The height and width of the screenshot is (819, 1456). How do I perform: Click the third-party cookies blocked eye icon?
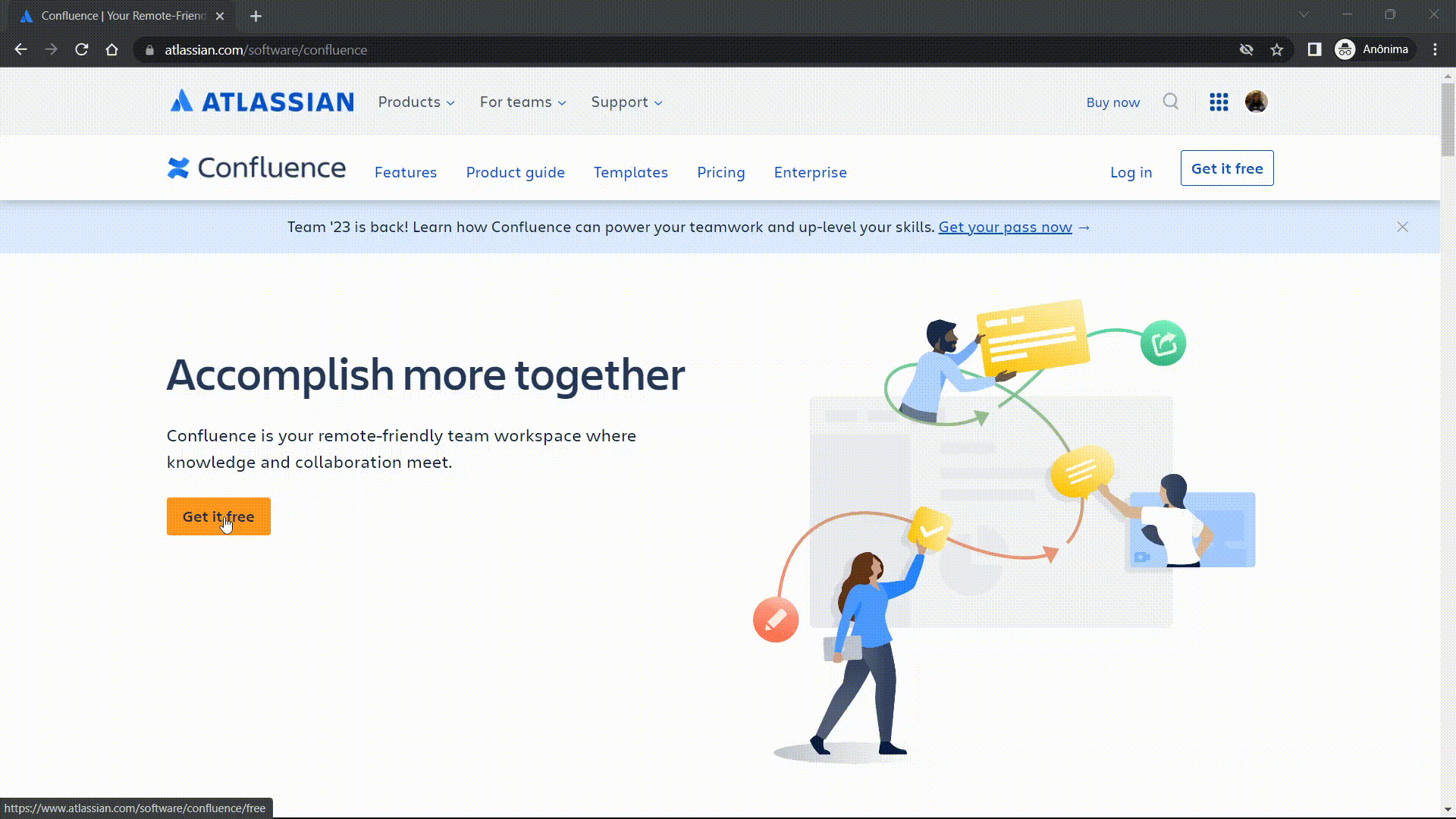tap(1246, 49)
